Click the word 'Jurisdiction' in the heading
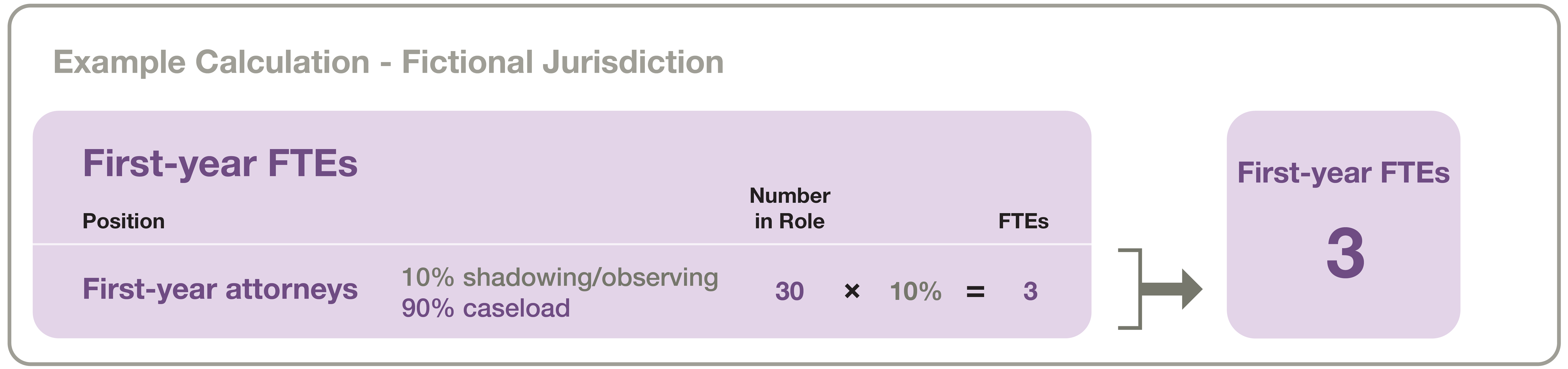1568x369 pixels. coord(633,62)
